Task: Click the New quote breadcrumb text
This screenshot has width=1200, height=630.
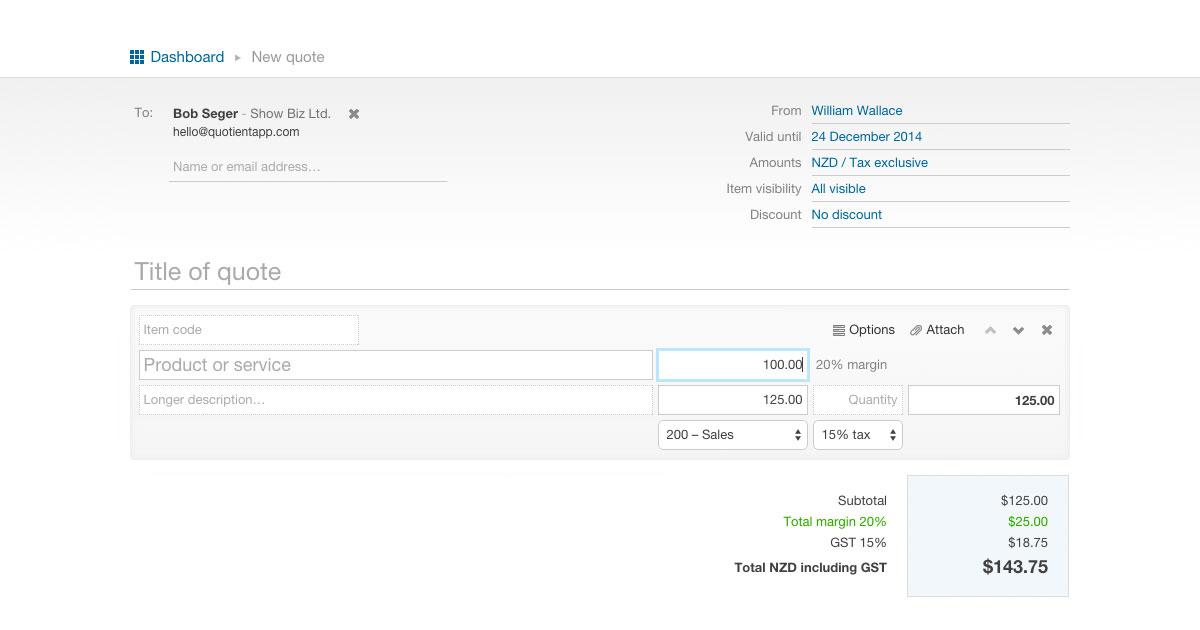Action: tap(288, 57)
